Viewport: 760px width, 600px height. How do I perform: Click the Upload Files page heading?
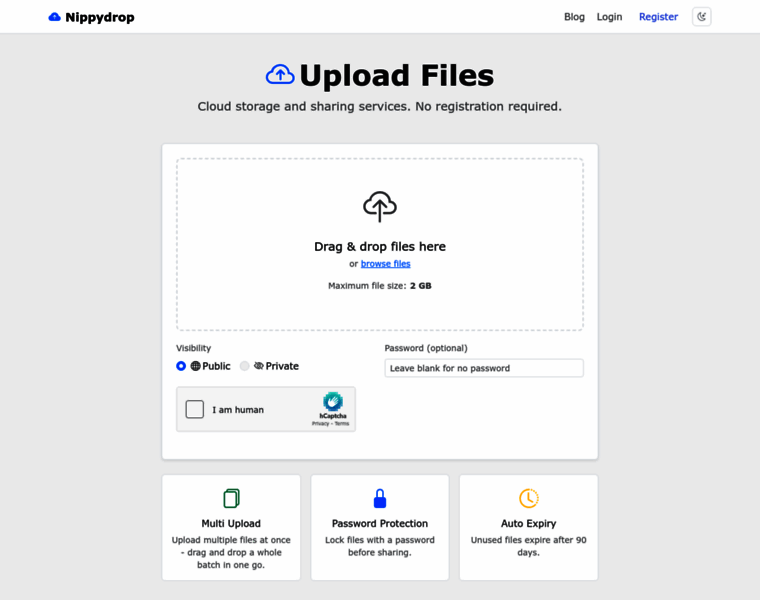[396, 76]
